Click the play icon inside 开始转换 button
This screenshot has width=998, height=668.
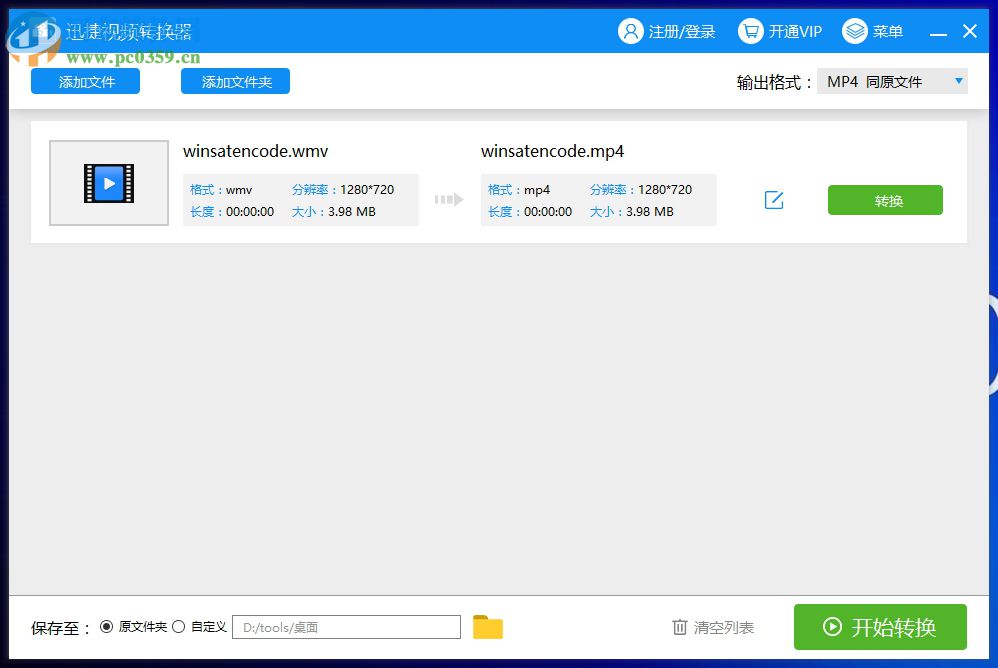832,627
